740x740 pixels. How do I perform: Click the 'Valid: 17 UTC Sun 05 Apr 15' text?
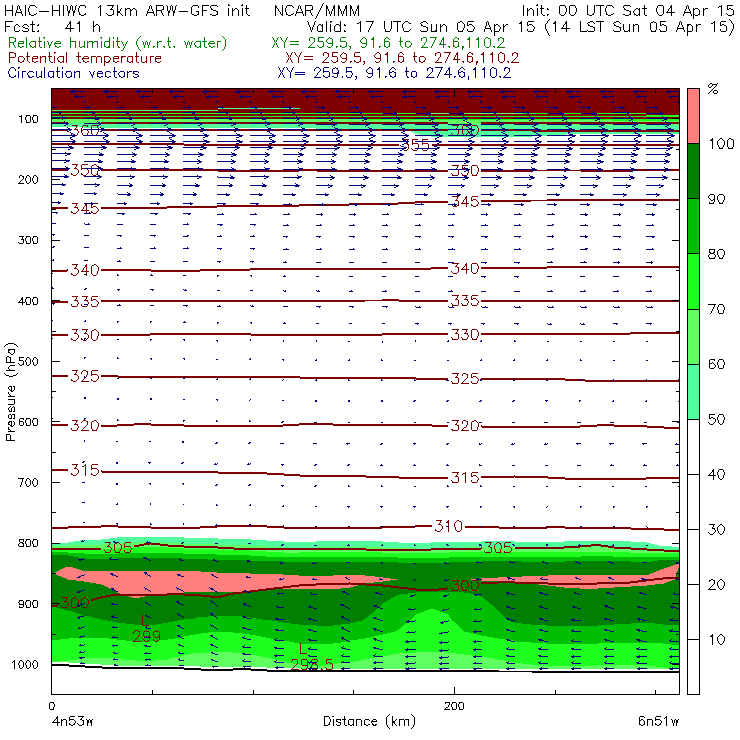tap(421, 27)
